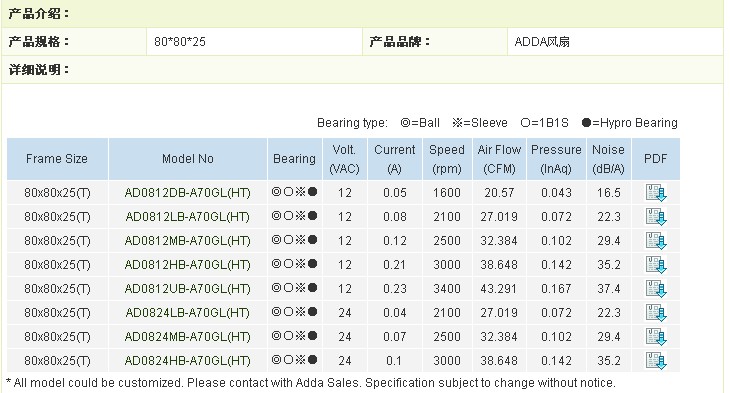Download PDF for AD0824MB-A70GL(HT)
The height and width of the screenshot is (393, 730).
[656, 337]
